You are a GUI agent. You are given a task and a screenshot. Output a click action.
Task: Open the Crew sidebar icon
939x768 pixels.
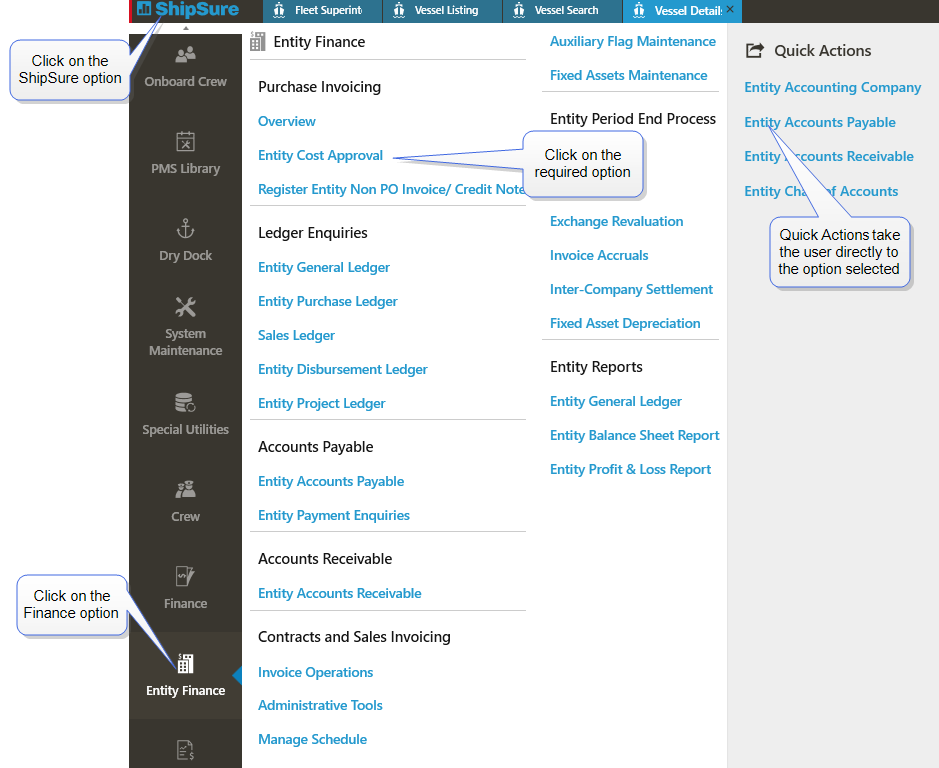pos(185,490)
